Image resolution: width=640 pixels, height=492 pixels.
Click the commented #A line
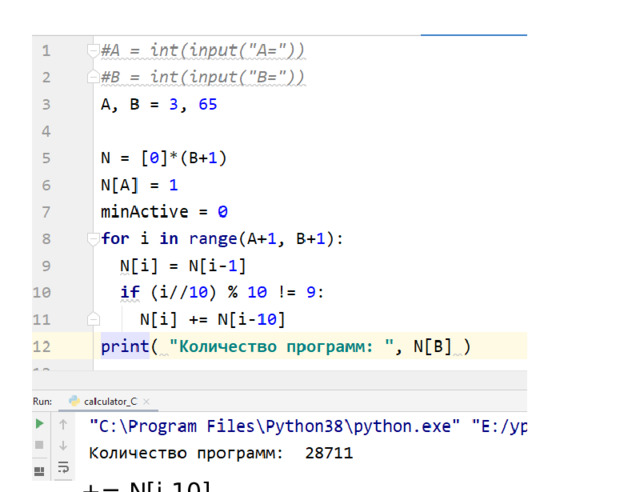click(203, 51)
